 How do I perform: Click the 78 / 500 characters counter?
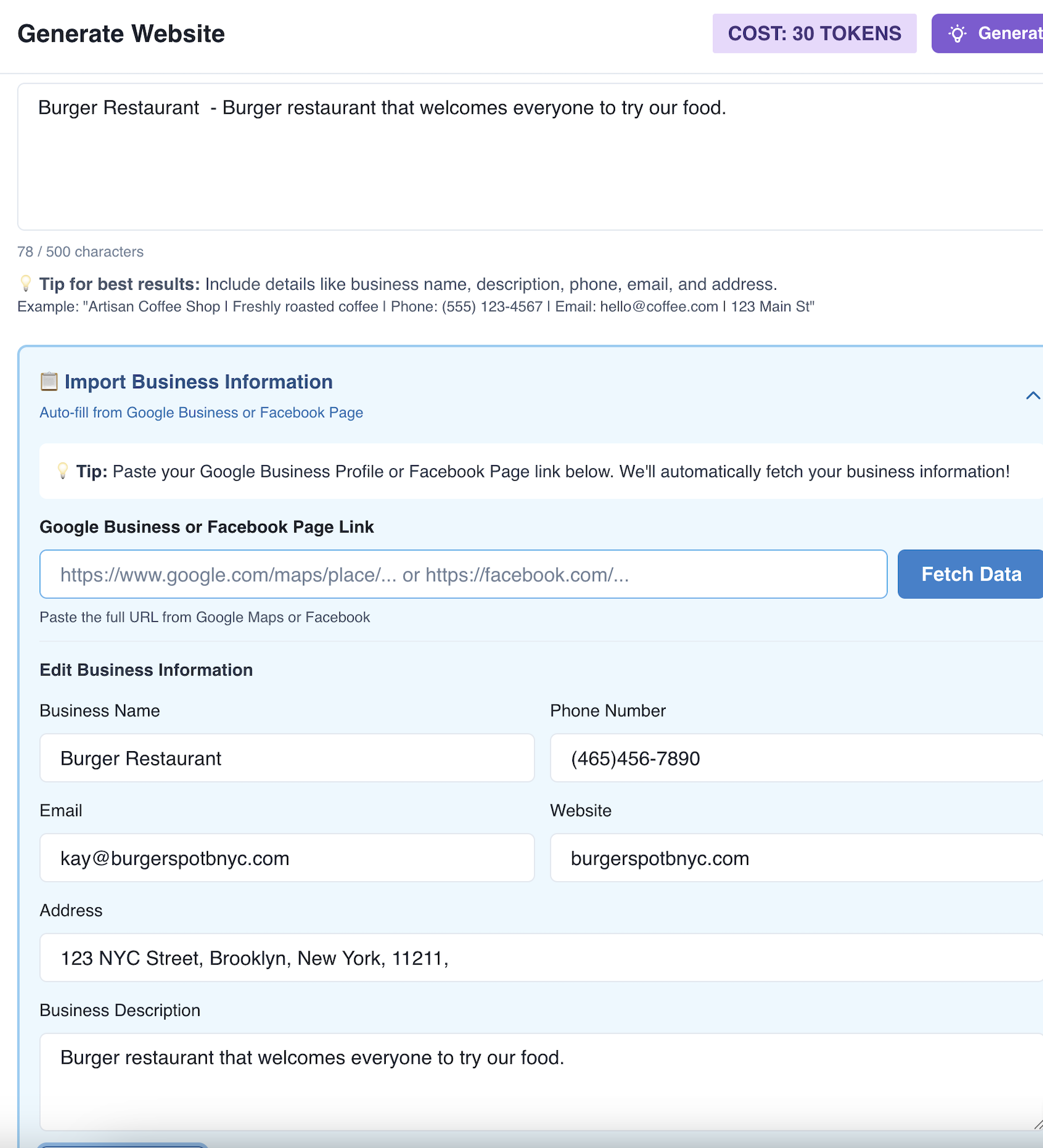click(x=79, y=251)
